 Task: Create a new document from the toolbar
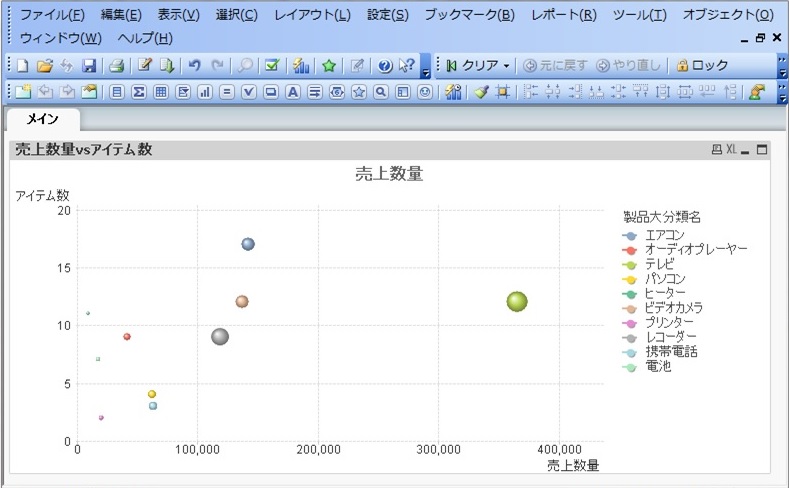coord(22,65)
